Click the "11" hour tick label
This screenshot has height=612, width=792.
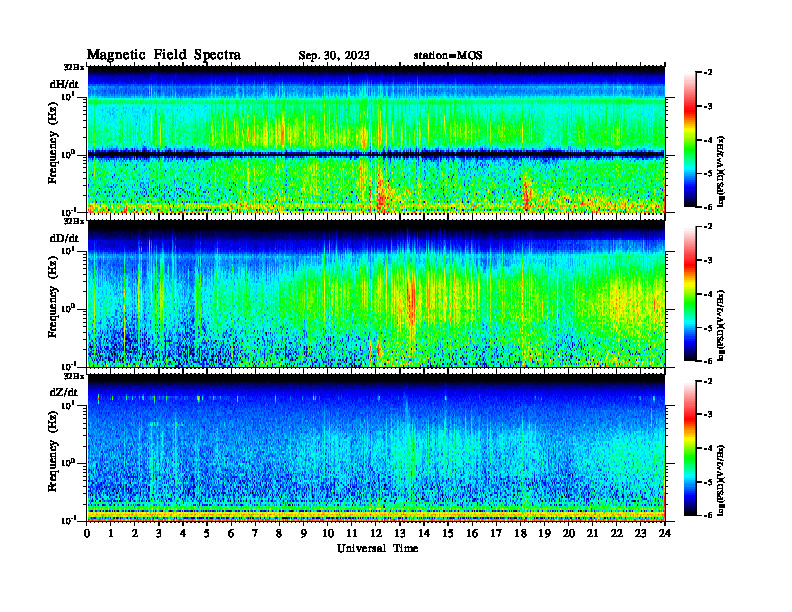coord(352,534)
